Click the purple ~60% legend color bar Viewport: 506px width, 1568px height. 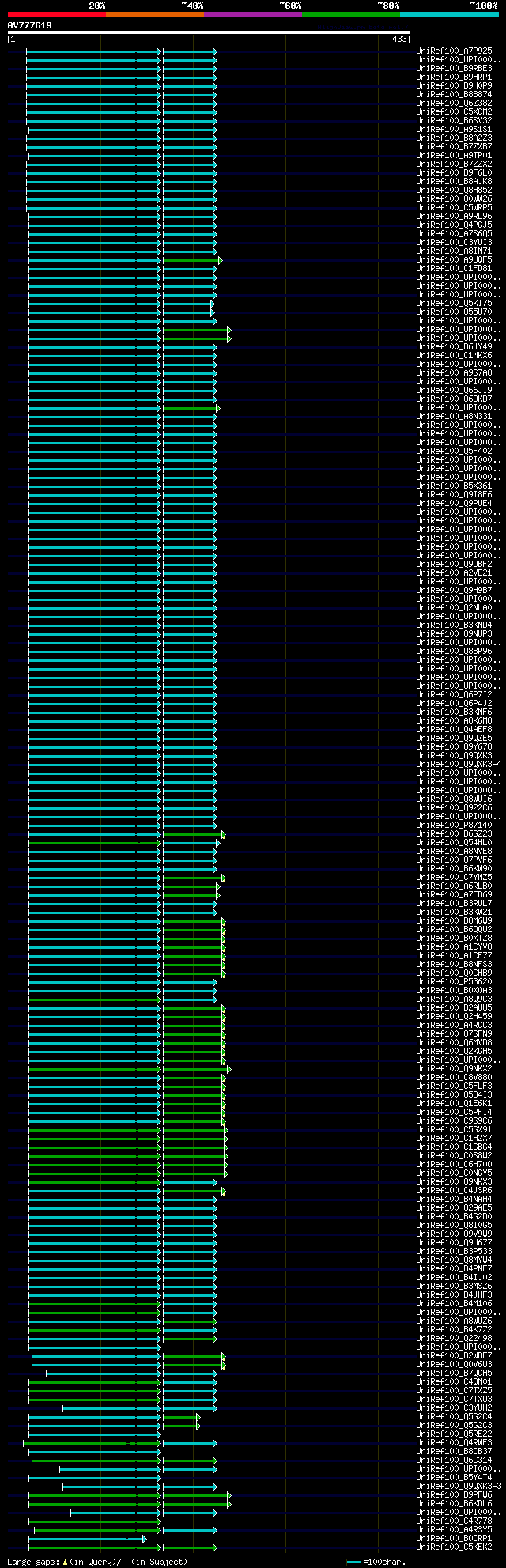click(252, 13)
